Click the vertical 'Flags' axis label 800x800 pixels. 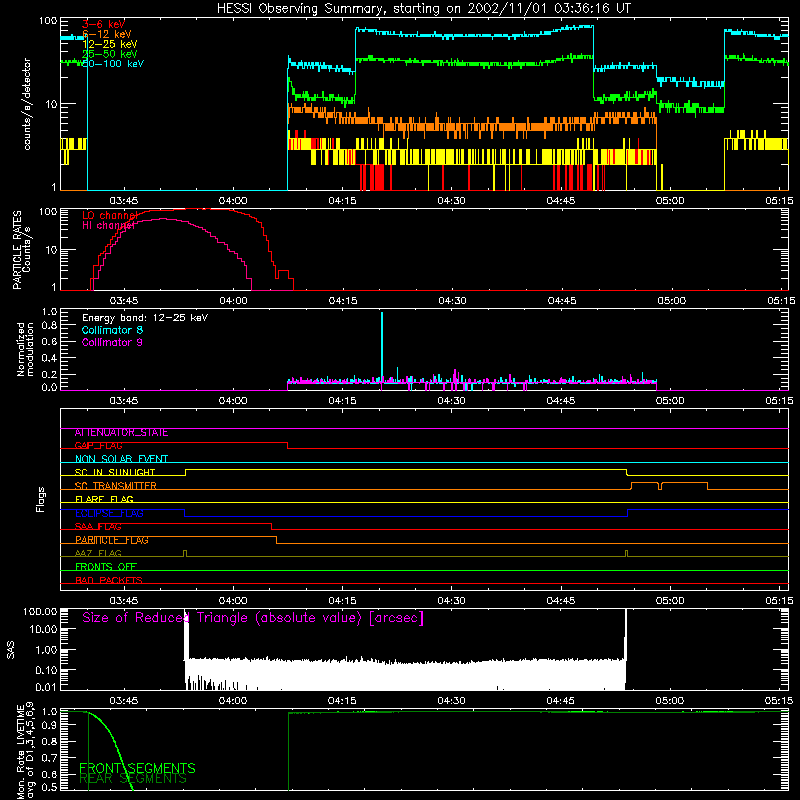pyautogui.click(x=40, y=499)
